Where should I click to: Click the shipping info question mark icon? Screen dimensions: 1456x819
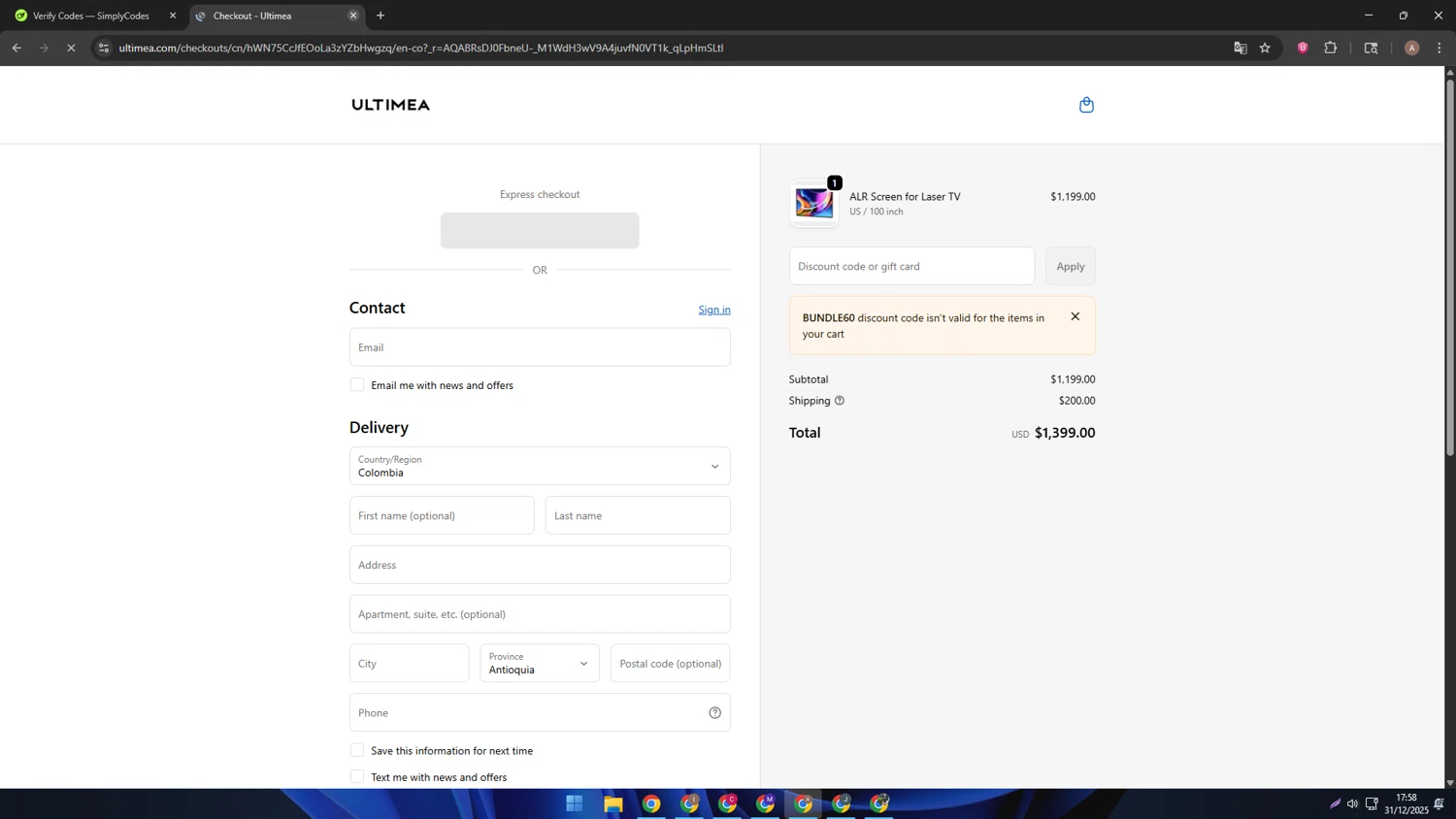coord(840,401)
